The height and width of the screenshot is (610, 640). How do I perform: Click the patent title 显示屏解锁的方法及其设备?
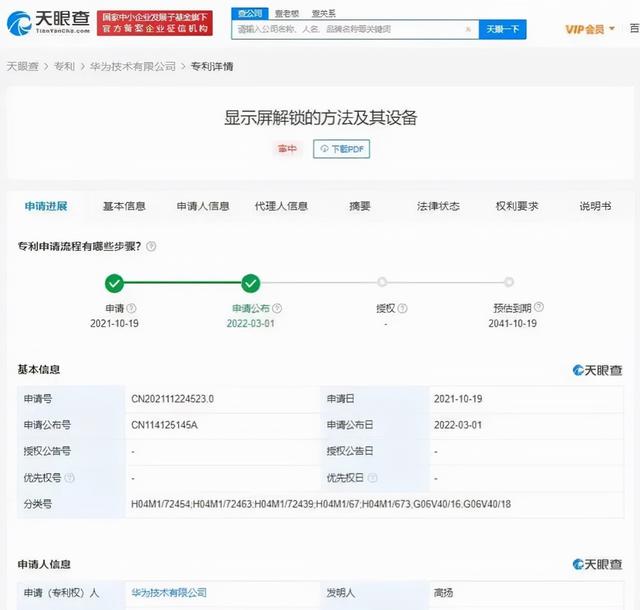coord(320,118)
